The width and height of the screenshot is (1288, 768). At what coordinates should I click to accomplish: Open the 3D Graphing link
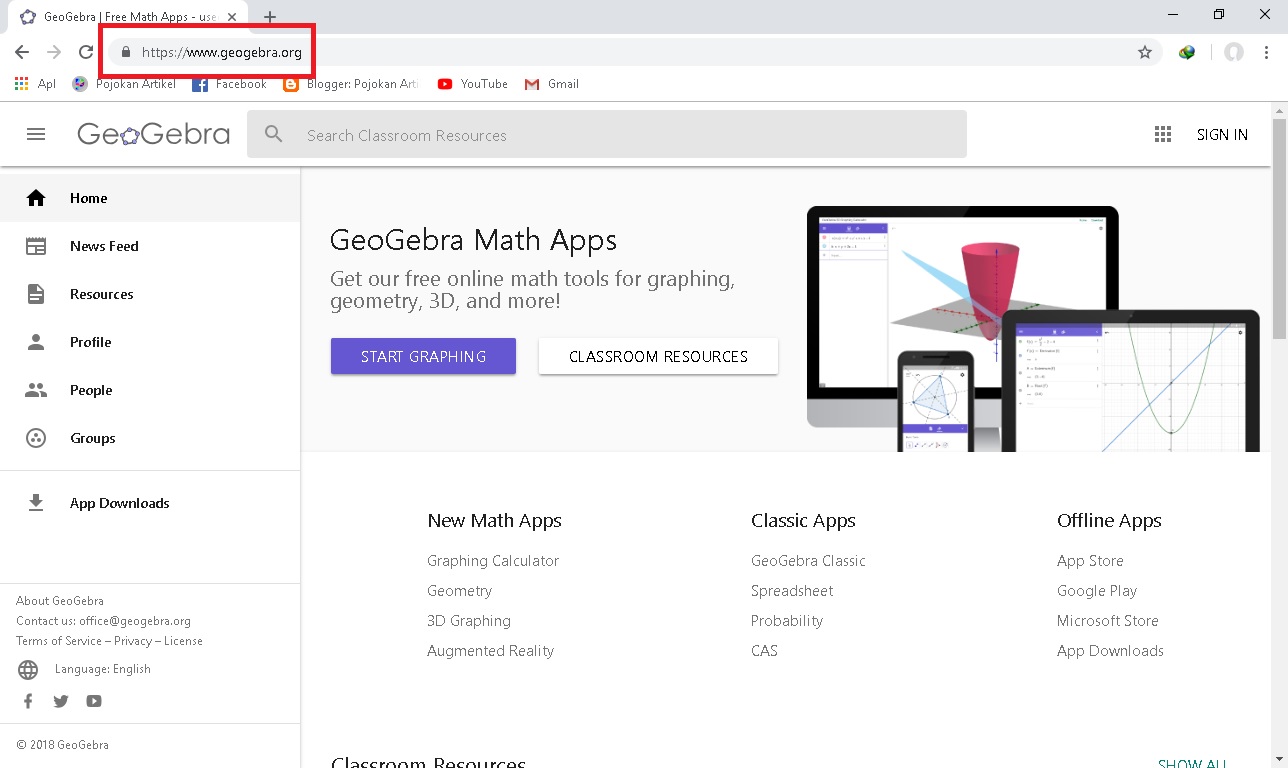pyautogui.click(x=468, y=621)
